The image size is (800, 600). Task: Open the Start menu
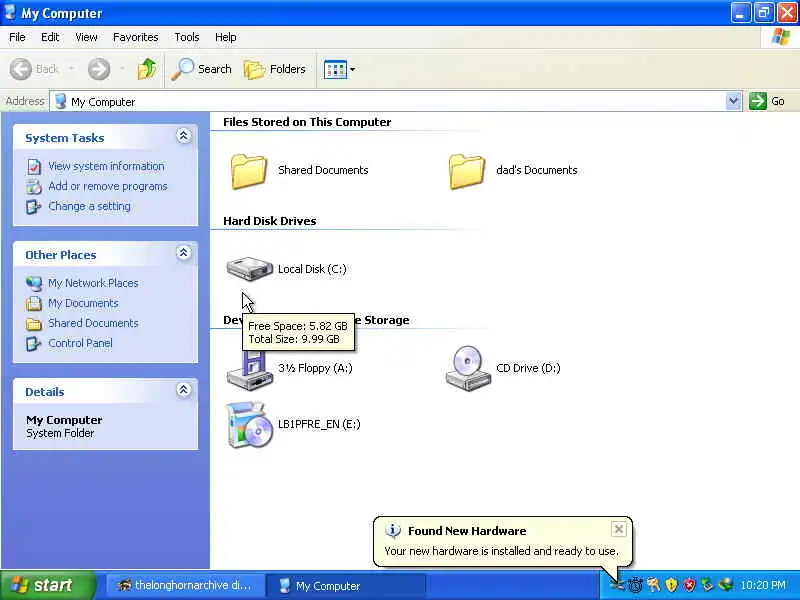pos(48,585)
